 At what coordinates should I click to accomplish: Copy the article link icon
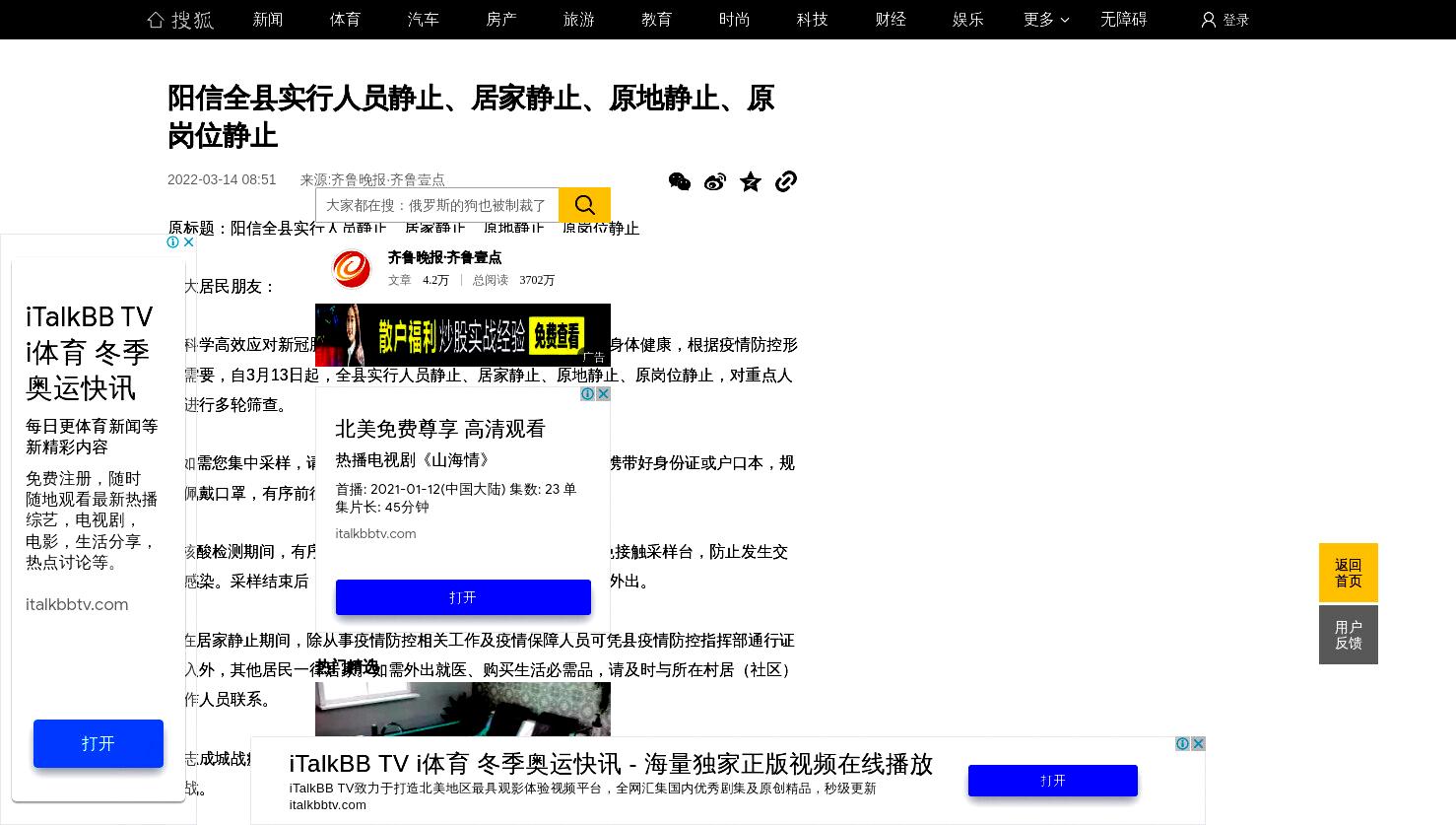[x=786, y=181]
